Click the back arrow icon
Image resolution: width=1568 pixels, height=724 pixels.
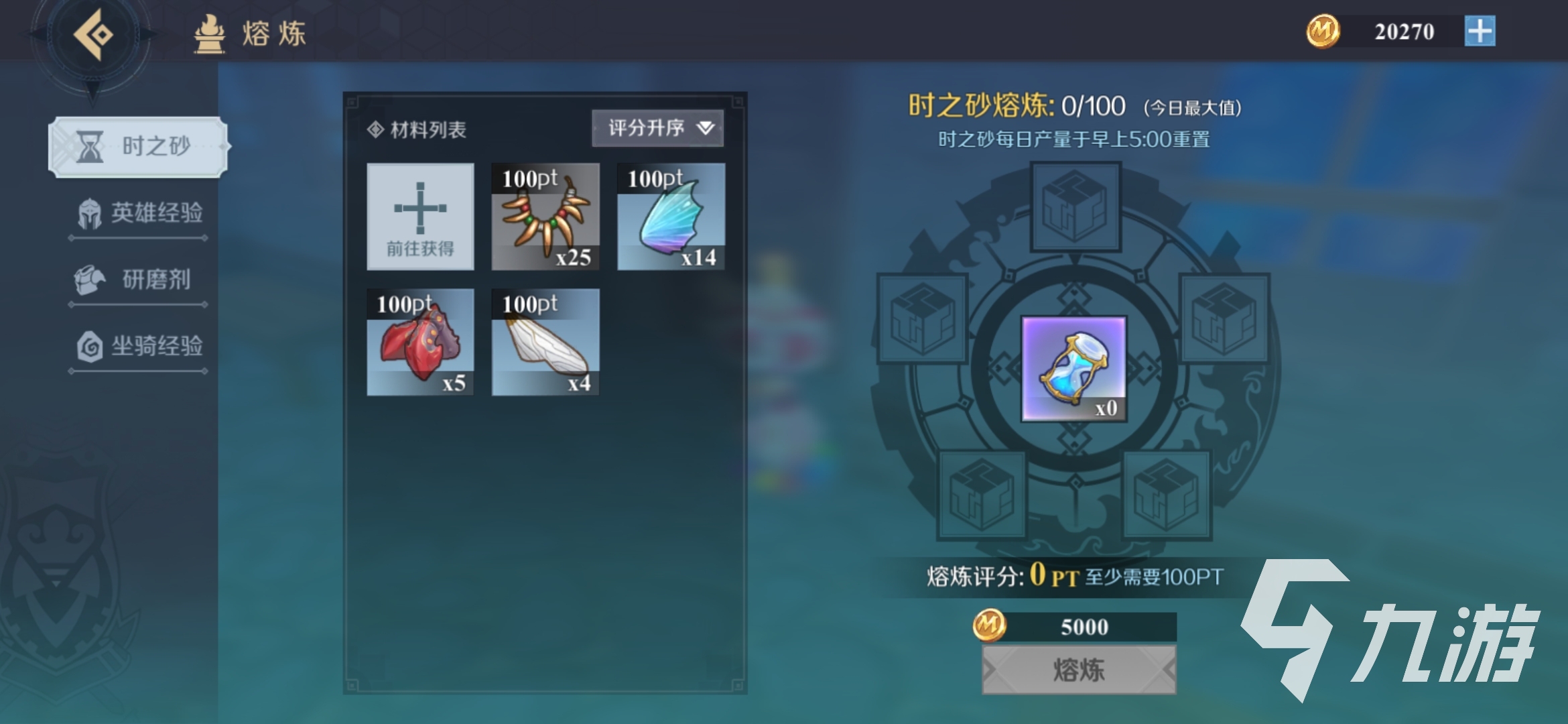[x=92, y=34]
